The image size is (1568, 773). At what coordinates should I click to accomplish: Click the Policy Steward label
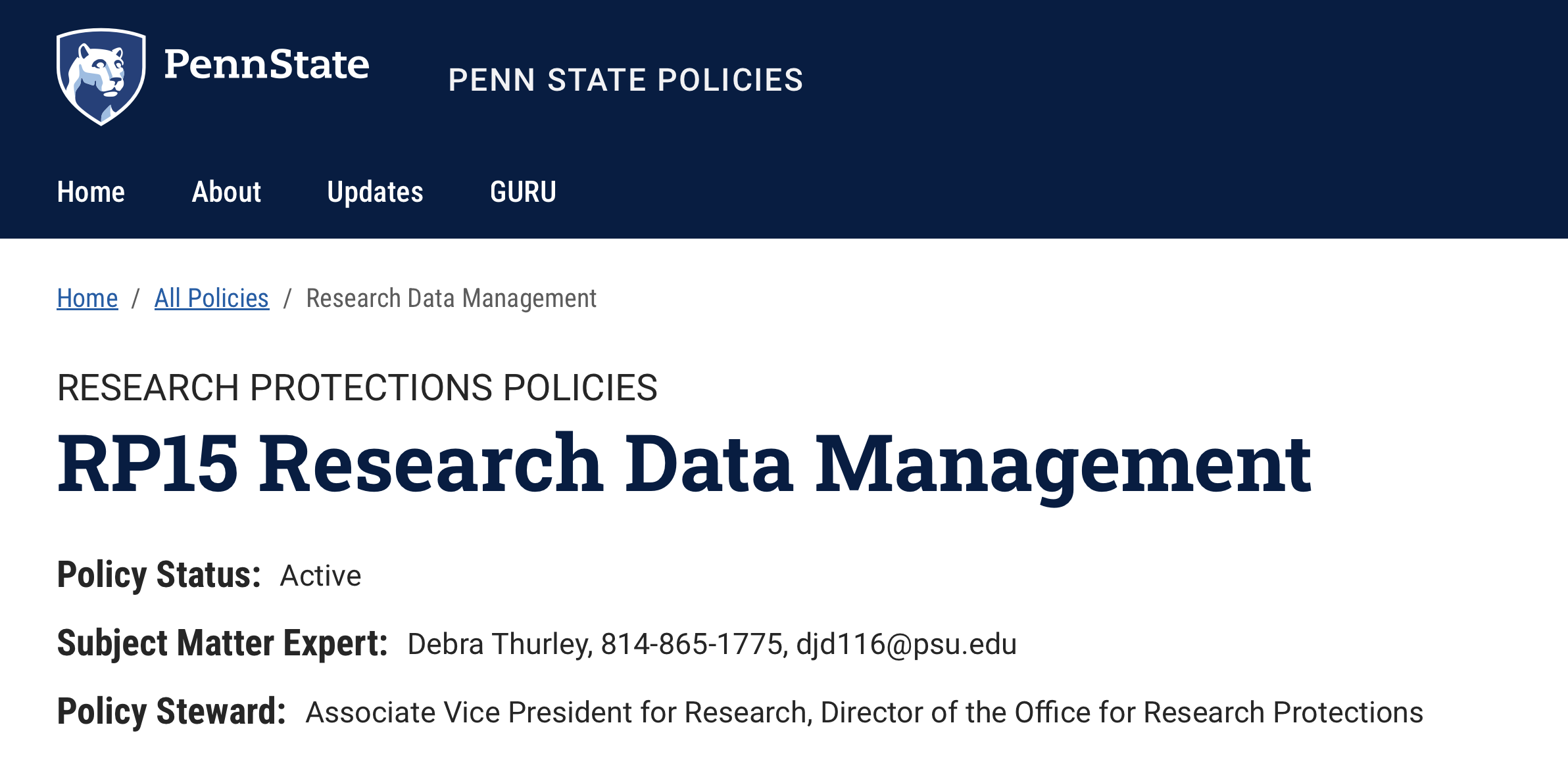point(171,712)
